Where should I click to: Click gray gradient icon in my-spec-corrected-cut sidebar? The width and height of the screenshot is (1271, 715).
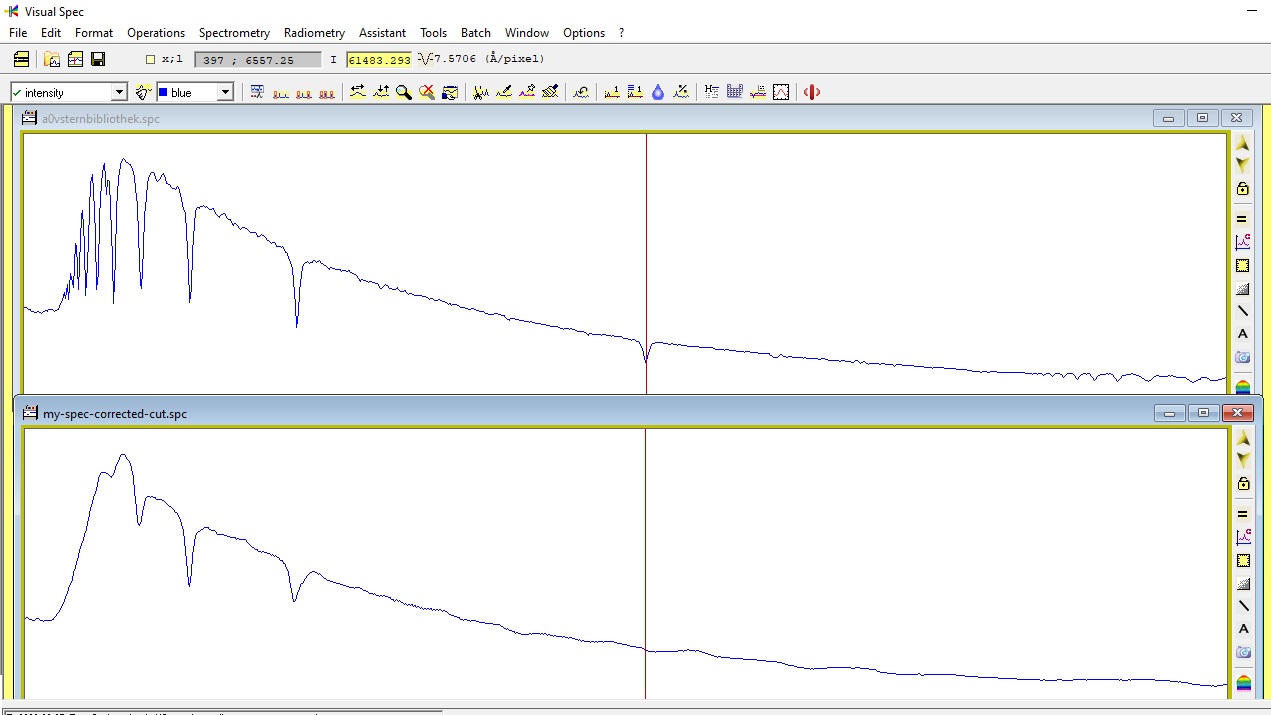click(x=1243, y=584)
